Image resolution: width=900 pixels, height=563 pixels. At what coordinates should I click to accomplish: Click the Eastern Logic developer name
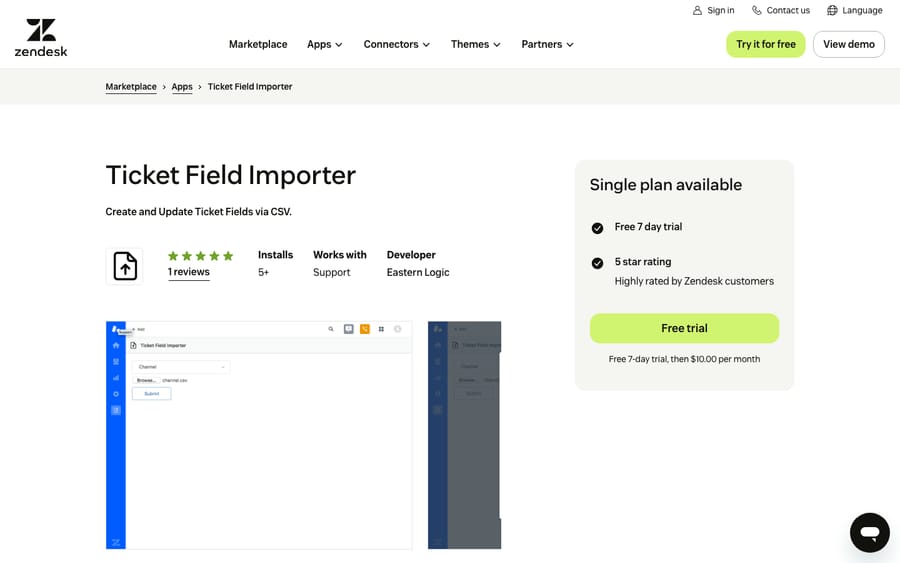(418, 273)
